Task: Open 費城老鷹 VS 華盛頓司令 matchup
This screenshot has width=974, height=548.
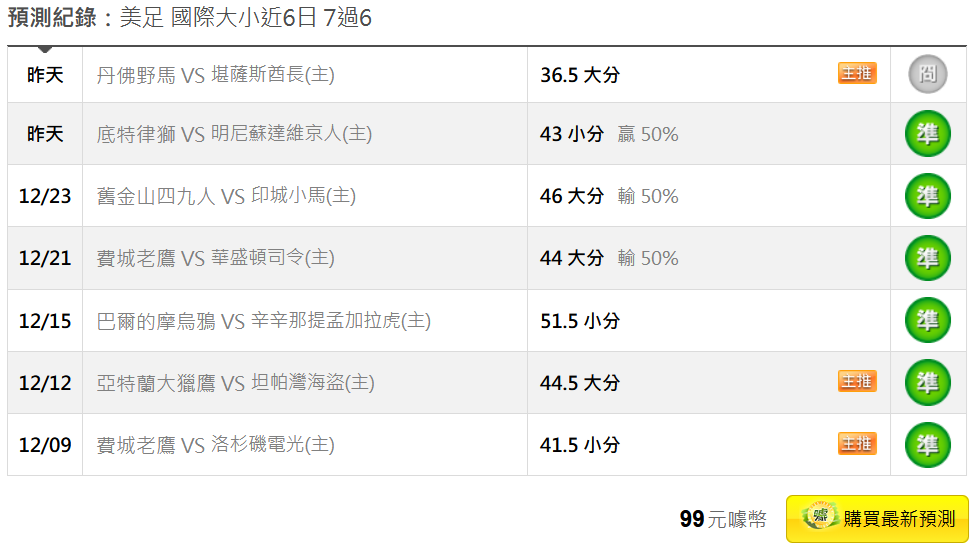Action: click(x=215, y=258)
